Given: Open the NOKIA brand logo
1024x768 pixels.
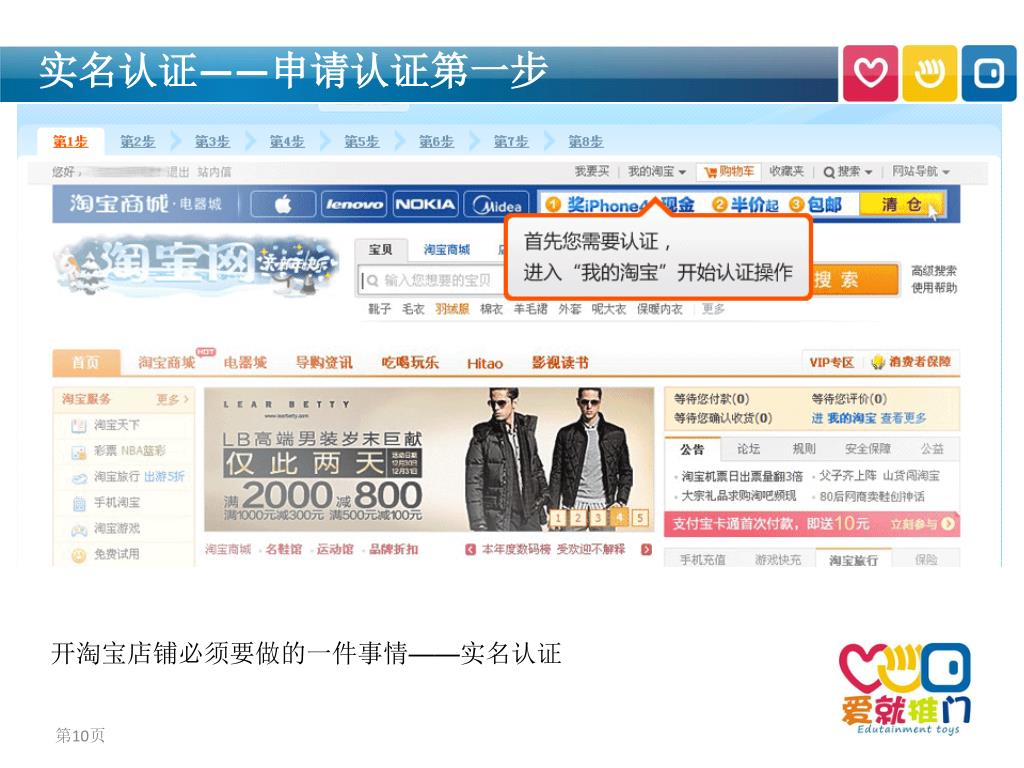Looking at the screenshot, I should 425,204.
